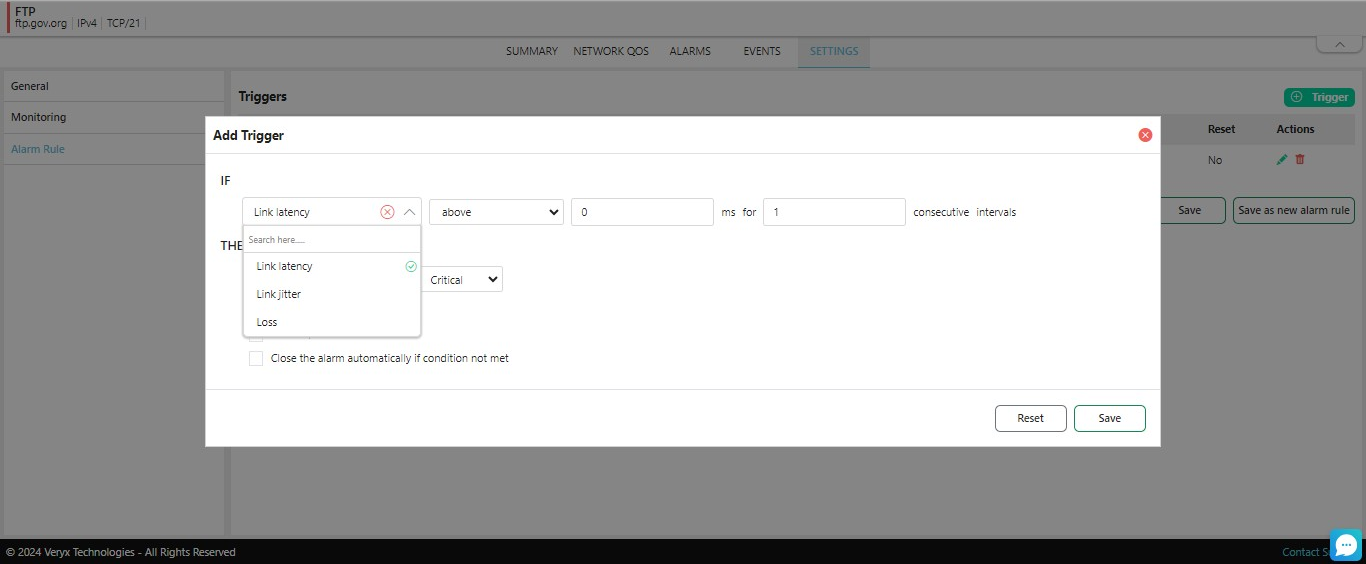The image size is (1366, 564).
Task: Open the Critical severity dropdown
Action: [x=464, y=280]
